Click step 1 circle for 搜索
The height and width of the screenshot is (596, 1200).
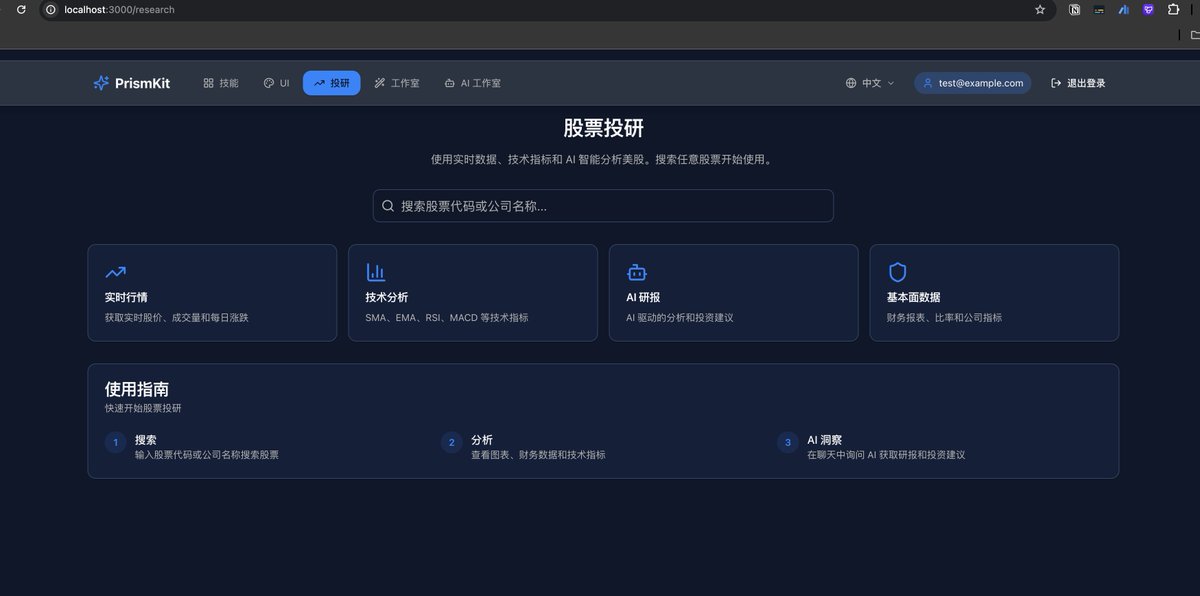coord(116,442)
